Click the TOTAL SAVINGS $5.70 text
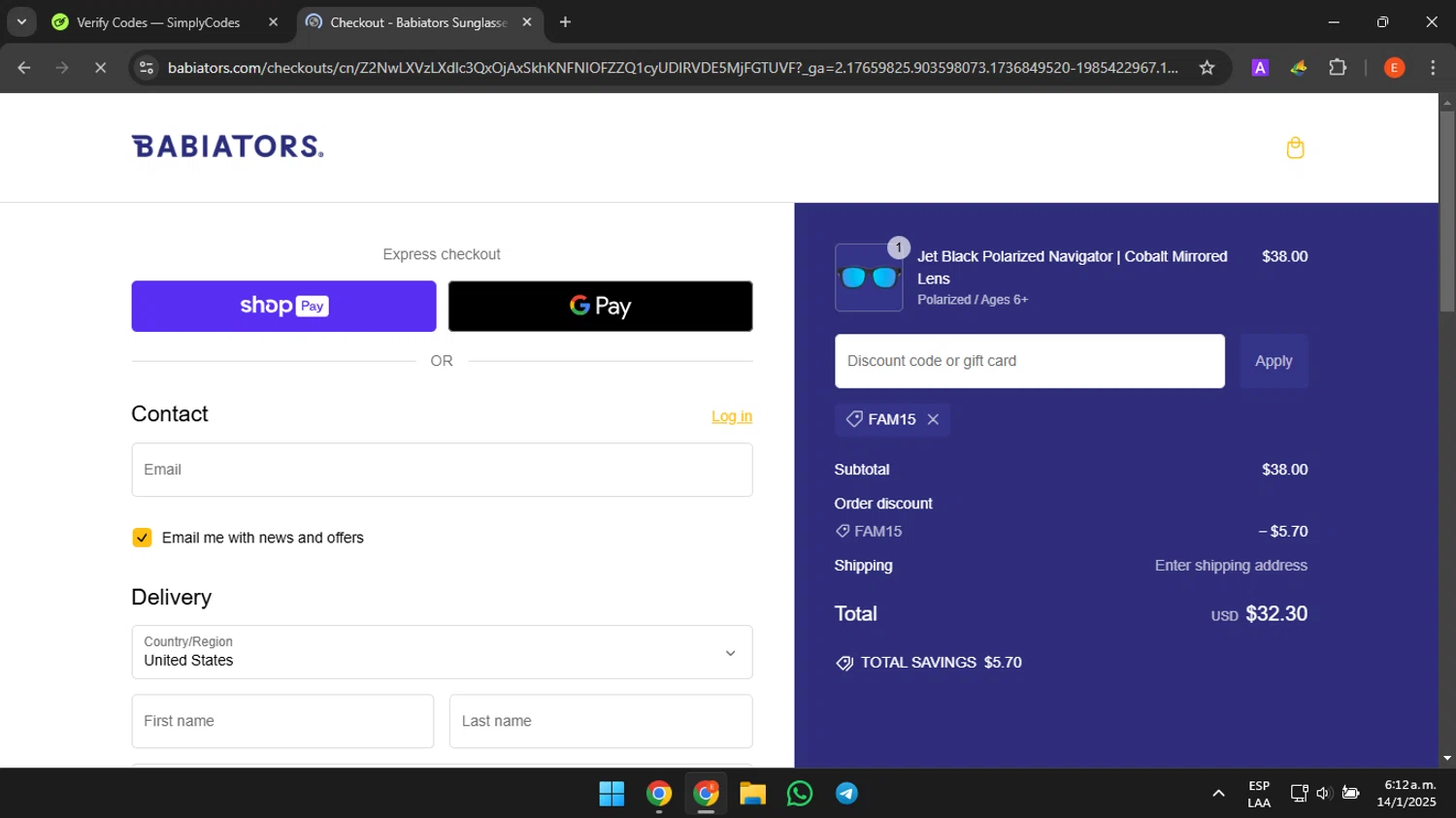 pyautogui.click(x=929, y=663)
